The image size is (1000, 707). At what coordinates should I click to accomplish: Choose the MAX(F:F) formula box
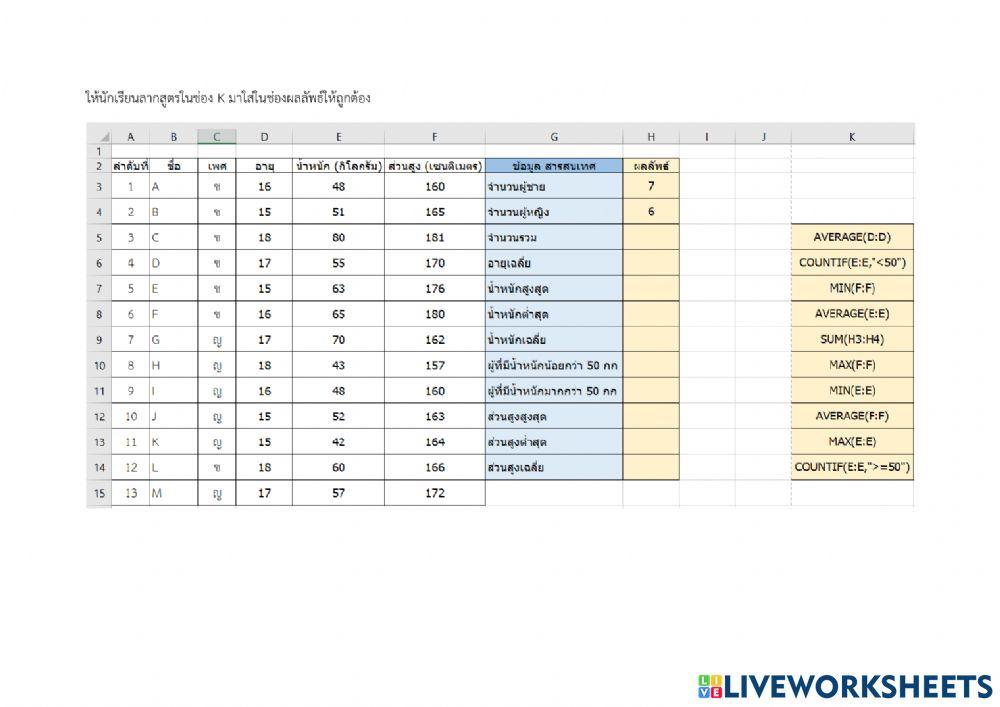[851, 365]
